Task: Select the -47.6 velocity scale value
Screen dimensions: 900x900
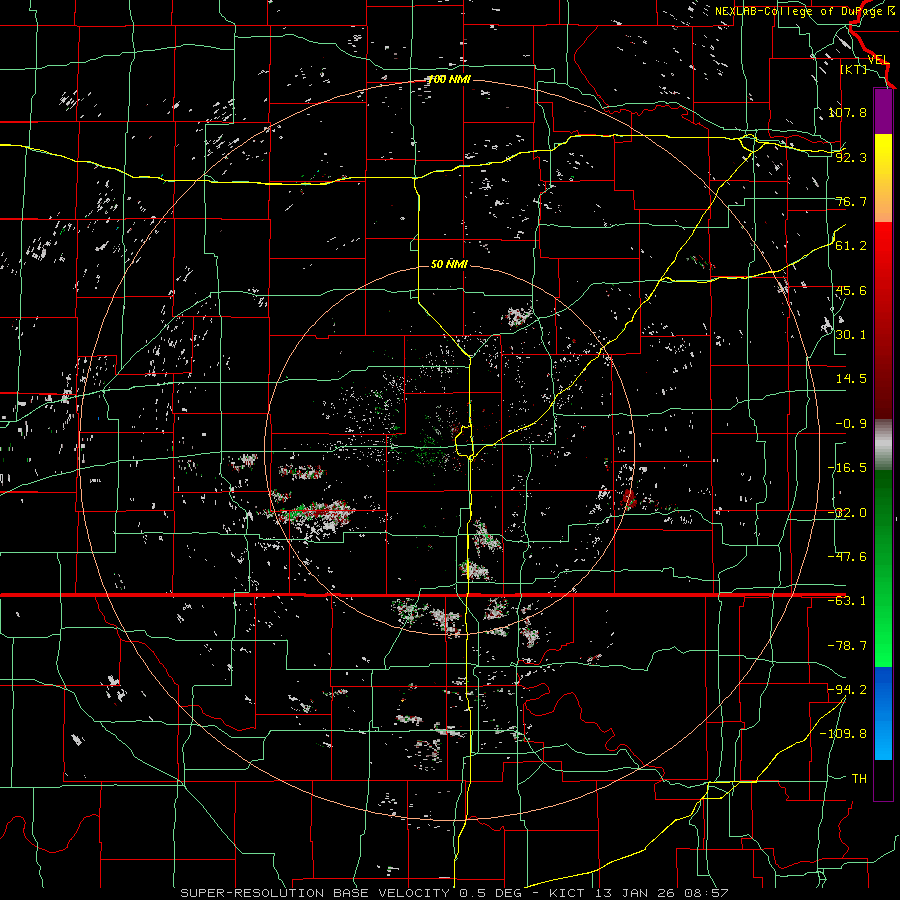Action: [x=848, y=557]
